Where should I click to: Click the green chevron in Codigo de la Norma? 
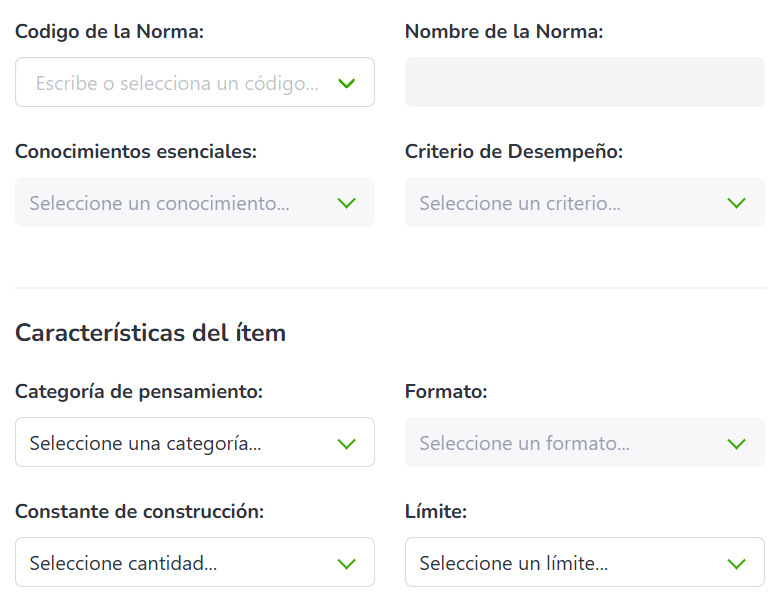click(x=347, y=83)
